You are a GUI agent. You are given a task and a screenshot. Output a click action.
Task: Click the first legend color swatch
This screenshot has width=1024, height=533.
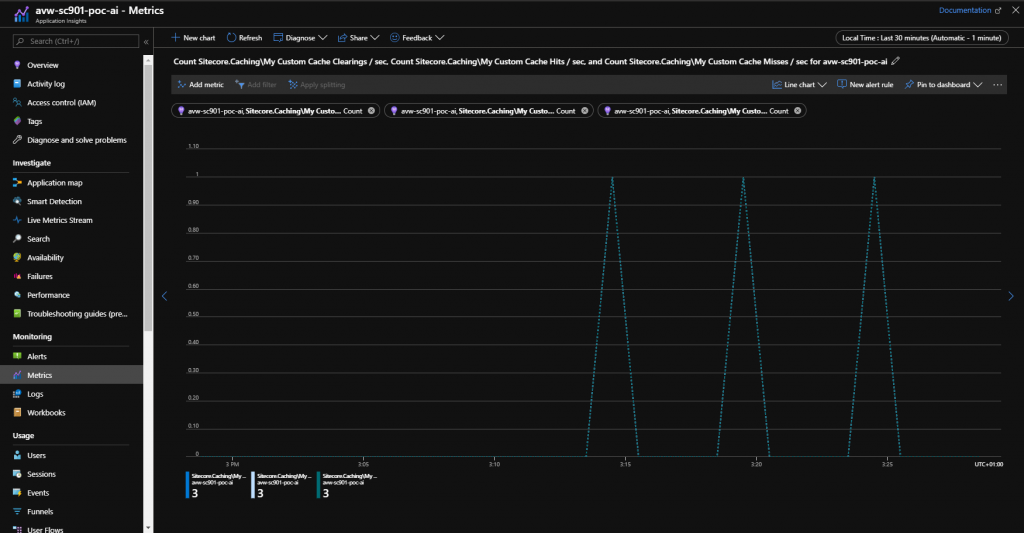[x=187, y=484]
